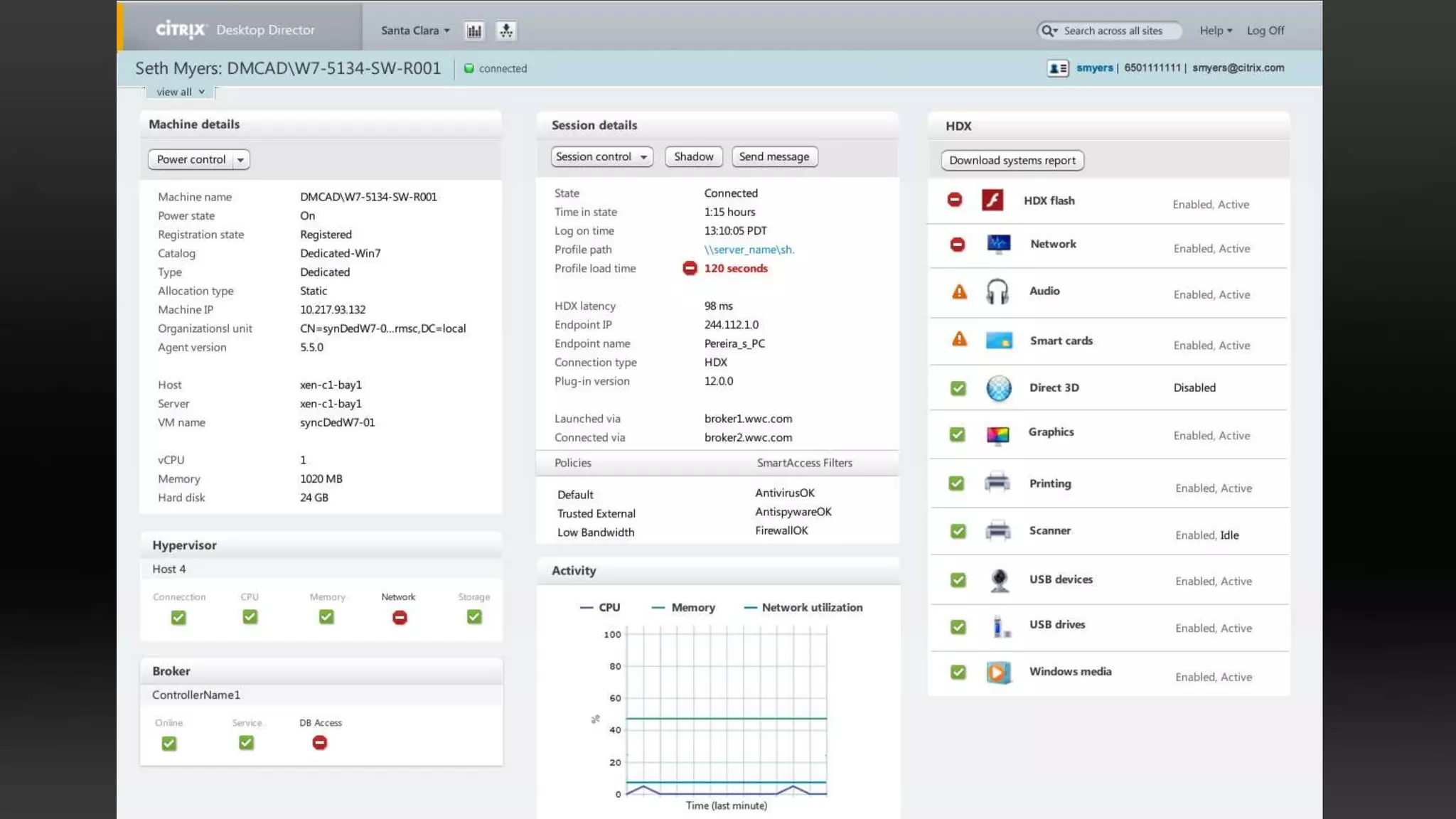The height and width of the screenshot is (819, 1456).
Task: Click the site topology icon beside chart
Action: point(505,31)
